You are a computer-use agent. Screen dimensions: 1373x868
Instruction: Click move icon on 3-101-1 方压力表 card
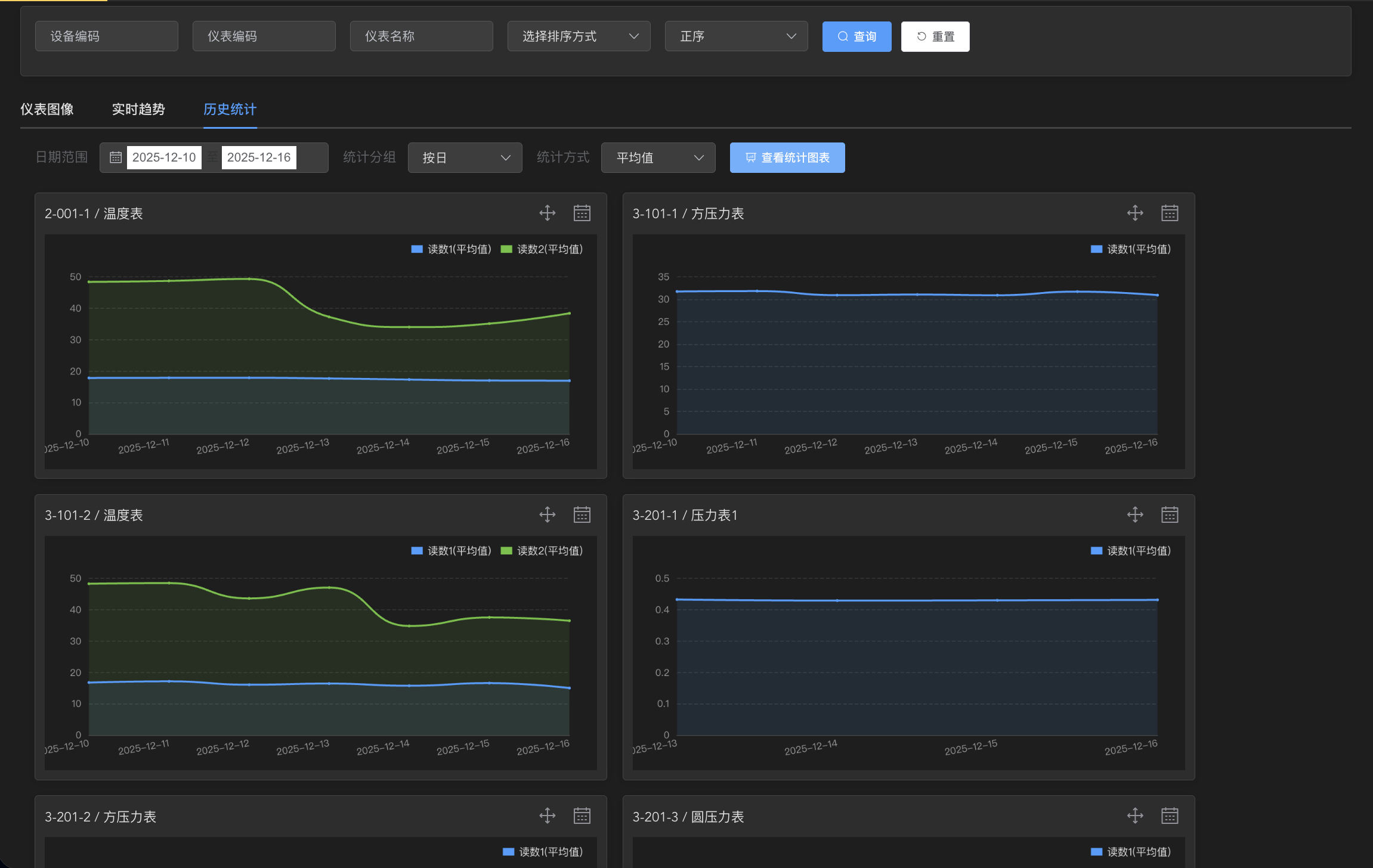click(x=1135, y=213)
